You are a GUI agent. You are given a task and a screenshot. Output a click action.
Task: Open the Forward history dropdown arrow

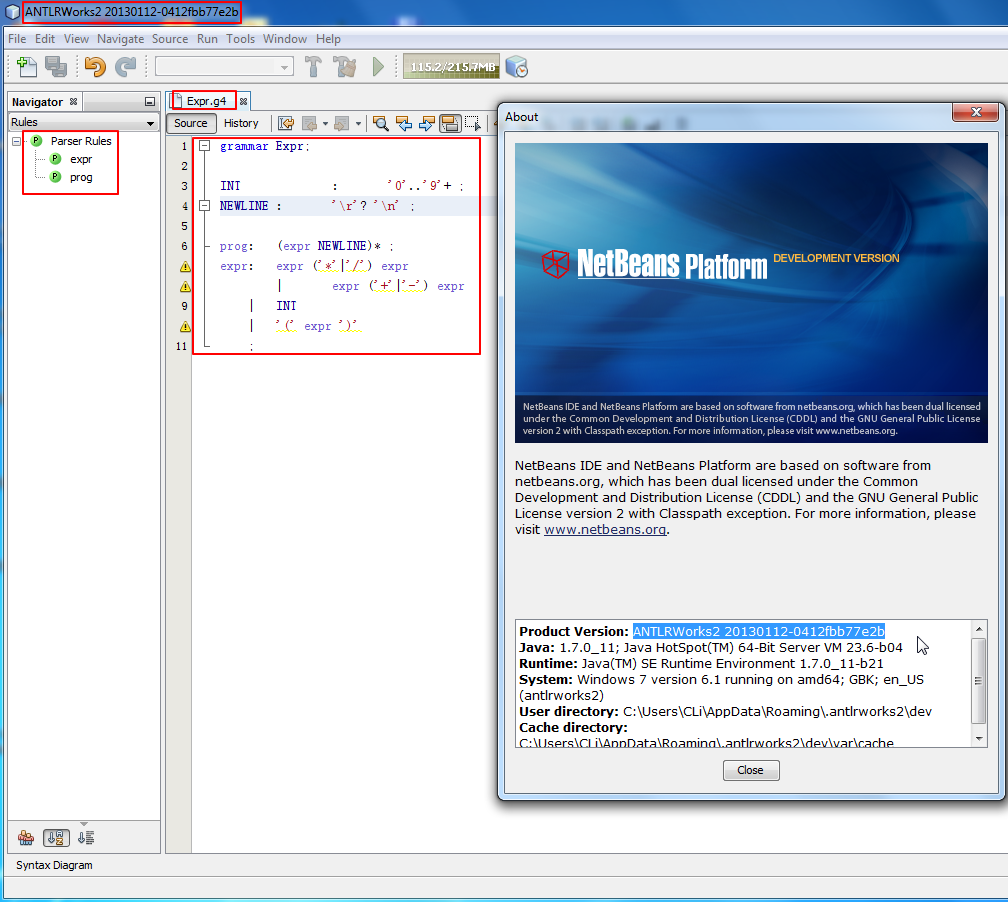click(358, 123)
